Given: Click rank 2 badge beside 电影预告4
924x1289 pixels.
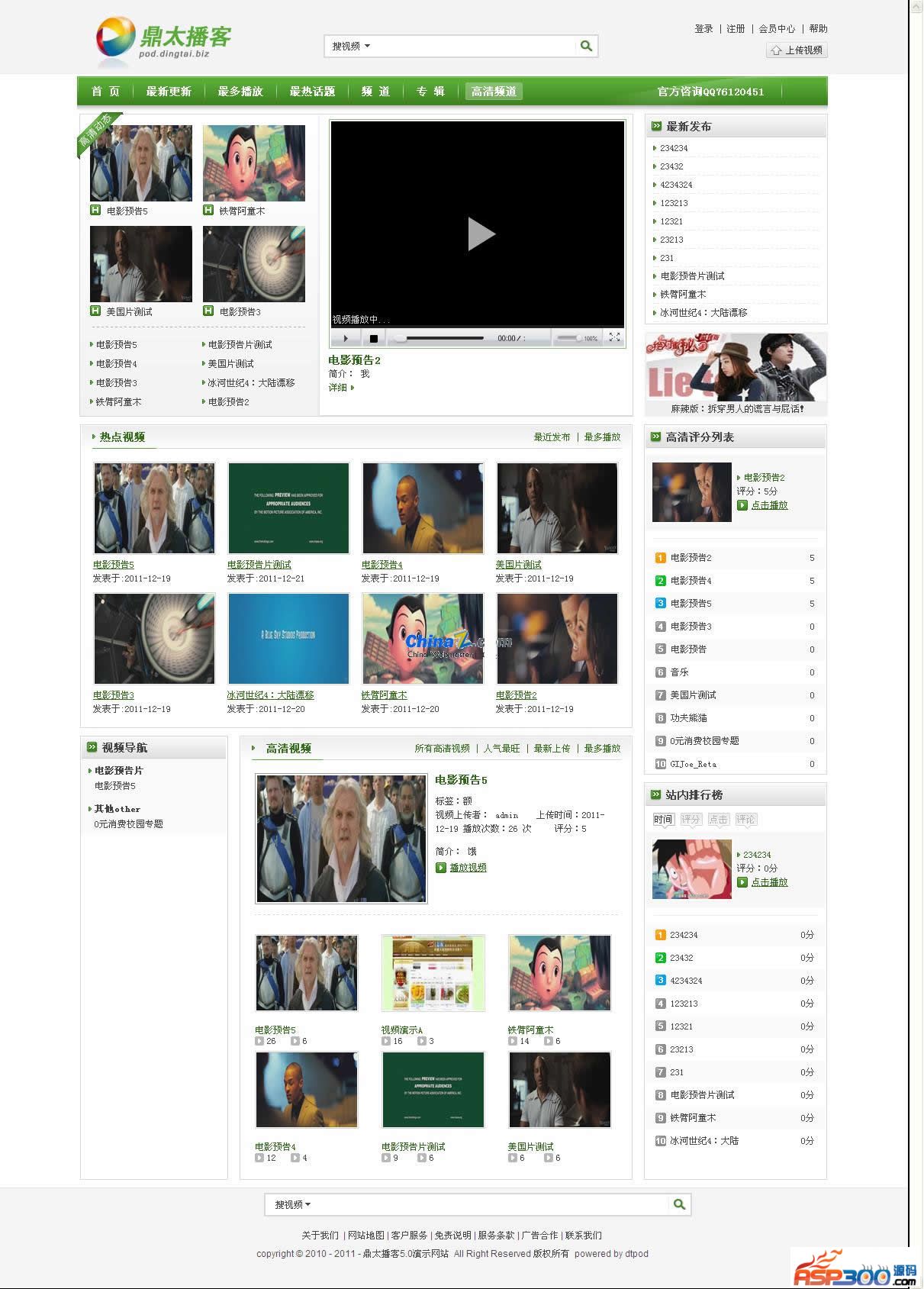Looking at the screenshot, I should (661, 581).
